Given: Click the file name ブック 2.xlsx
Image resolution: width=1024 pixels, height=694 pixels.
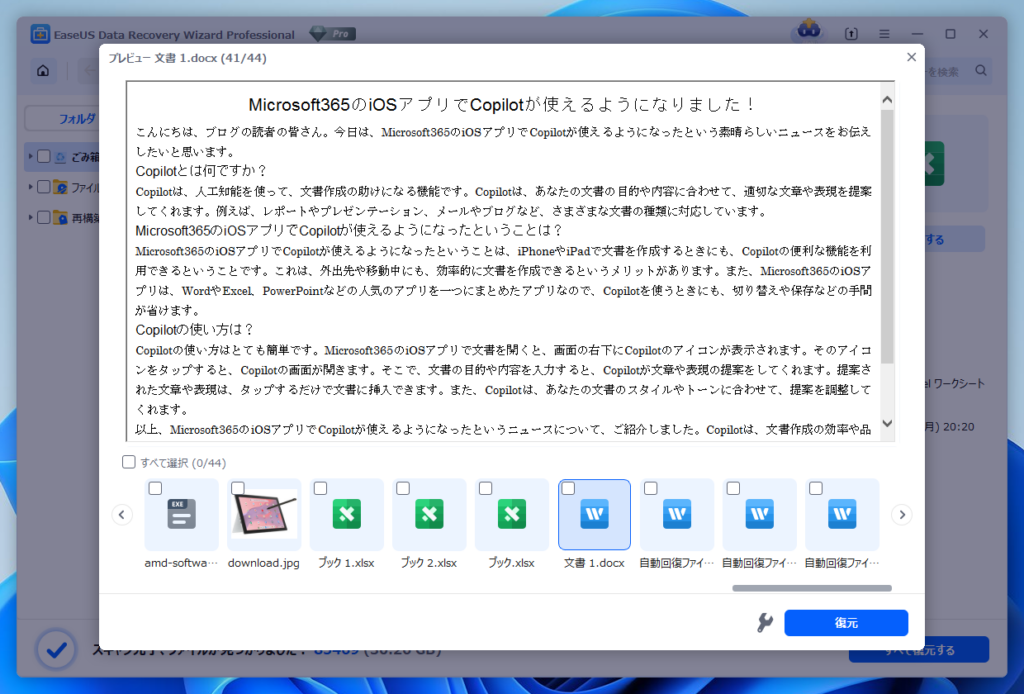Looking at the screenshot, I should pos(429,563).
